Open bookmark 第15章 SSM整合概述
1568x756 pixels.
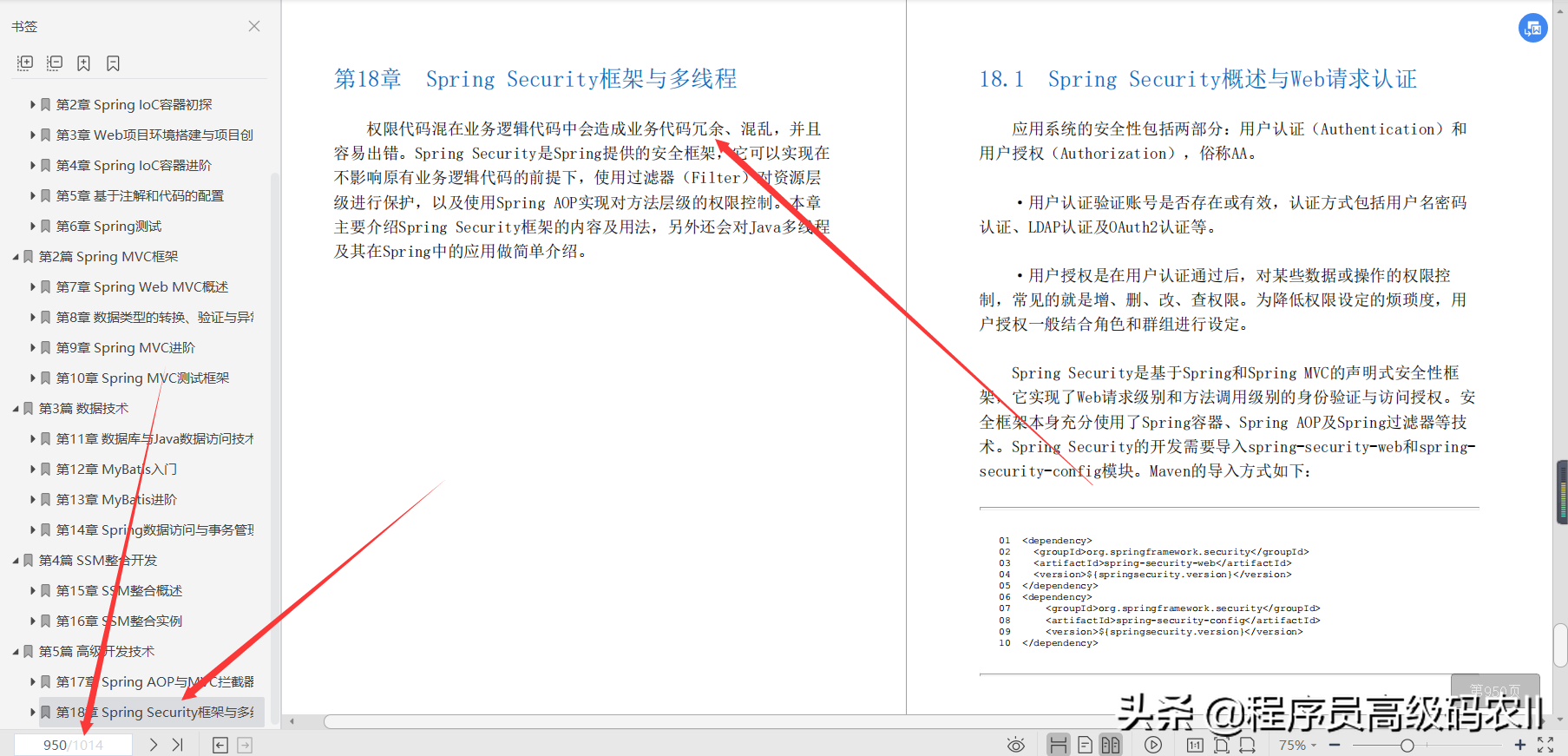point(120,590)
